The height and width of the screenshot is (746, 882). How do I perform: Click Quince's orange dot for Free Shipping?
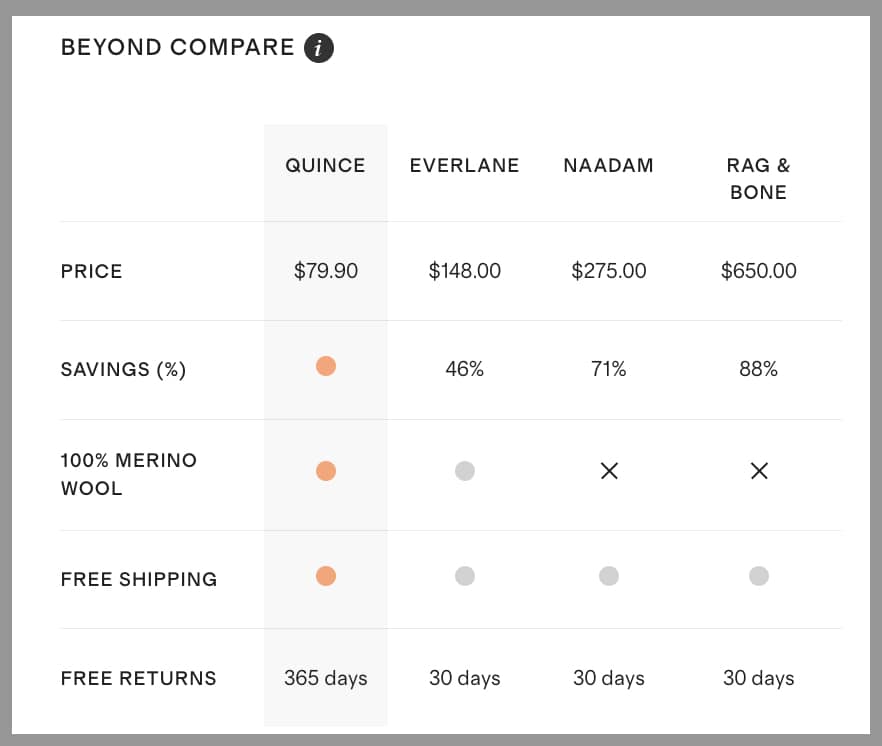pyautogui.click(x=326, y=576)
